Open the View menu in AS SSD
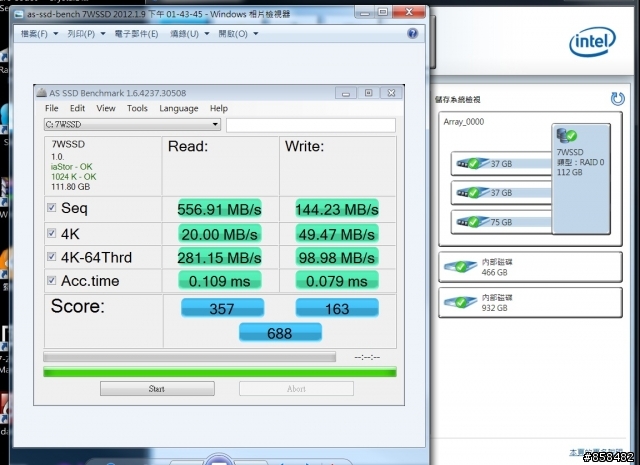 [x=106, y=108]
